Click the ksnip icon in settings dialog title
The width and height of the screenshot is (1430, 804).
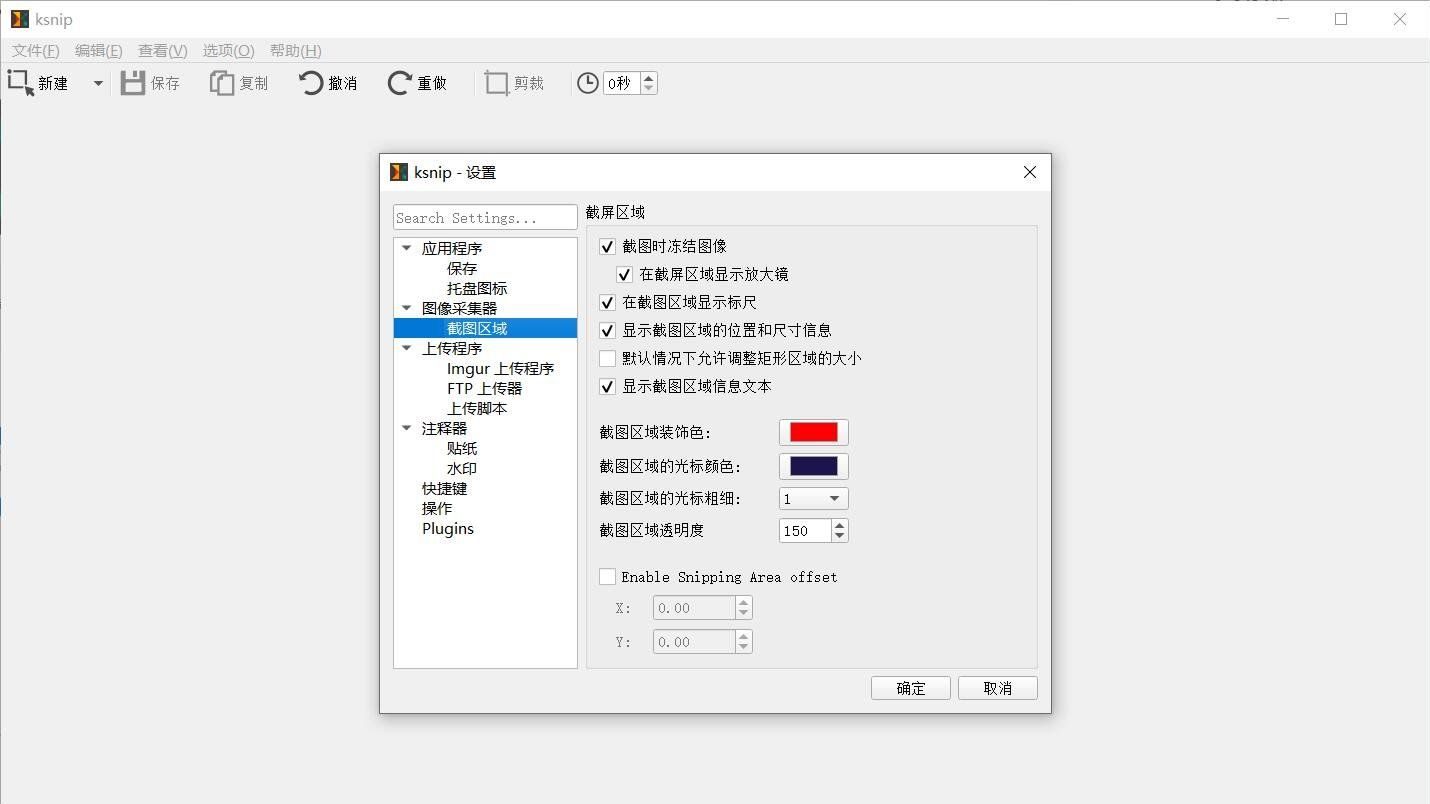[399, 172]
